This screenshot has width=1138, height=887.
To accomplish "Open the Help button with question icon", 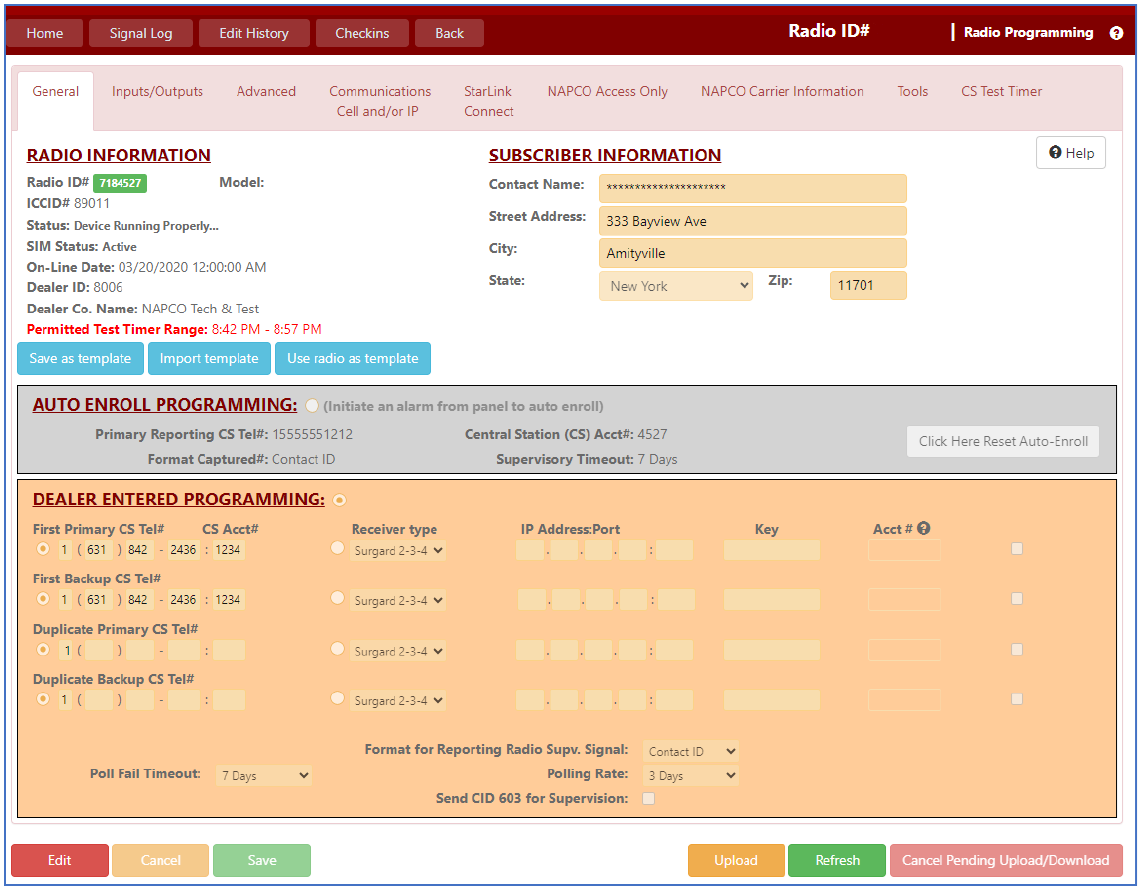I will 1071,153.
